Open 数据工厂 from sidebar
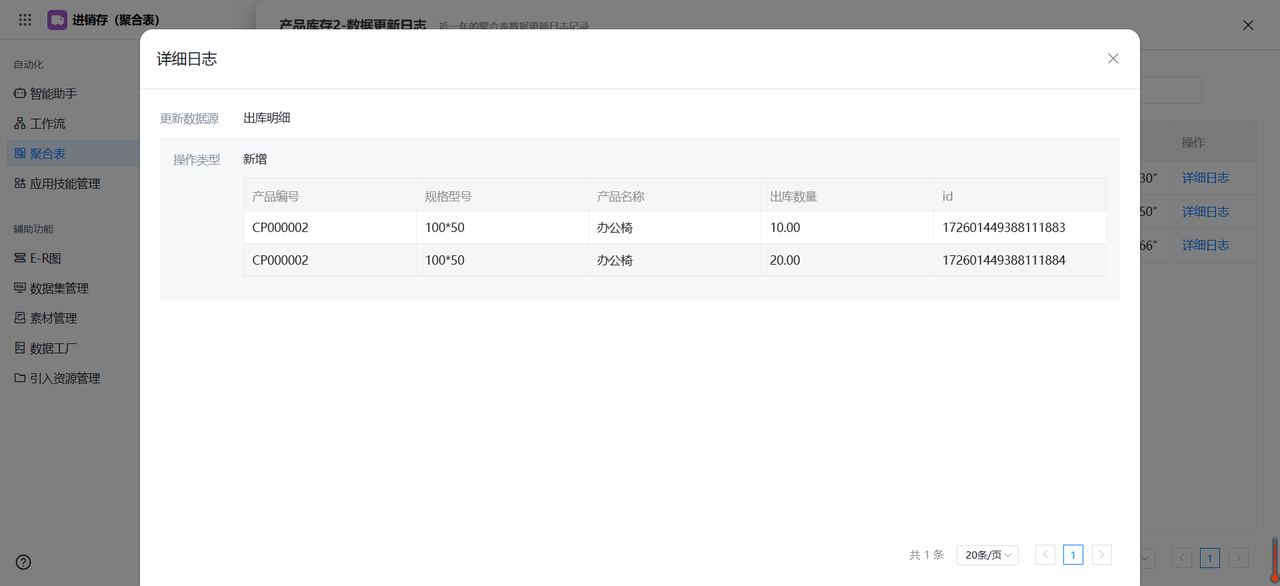Screen dimensions: 1280x586 tap(53, 348)
